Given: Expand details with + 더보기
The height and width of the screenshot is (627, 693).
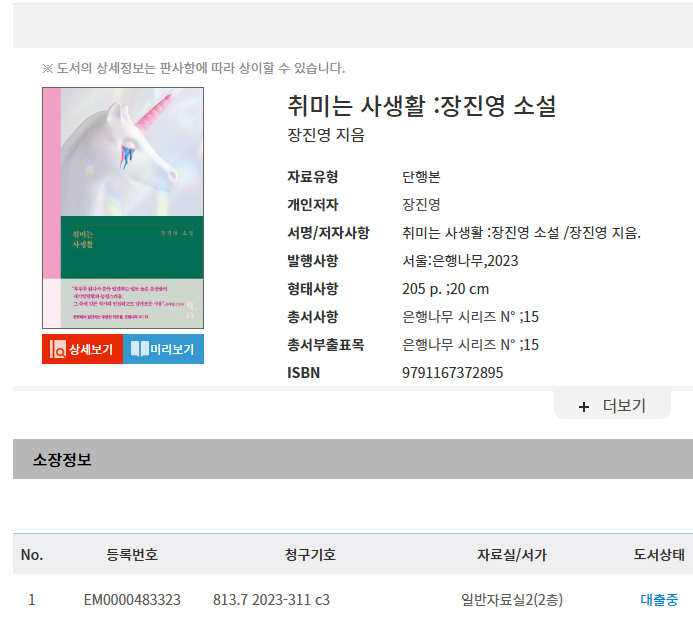Looking at the screenshot, I should (x=612, y=406).
